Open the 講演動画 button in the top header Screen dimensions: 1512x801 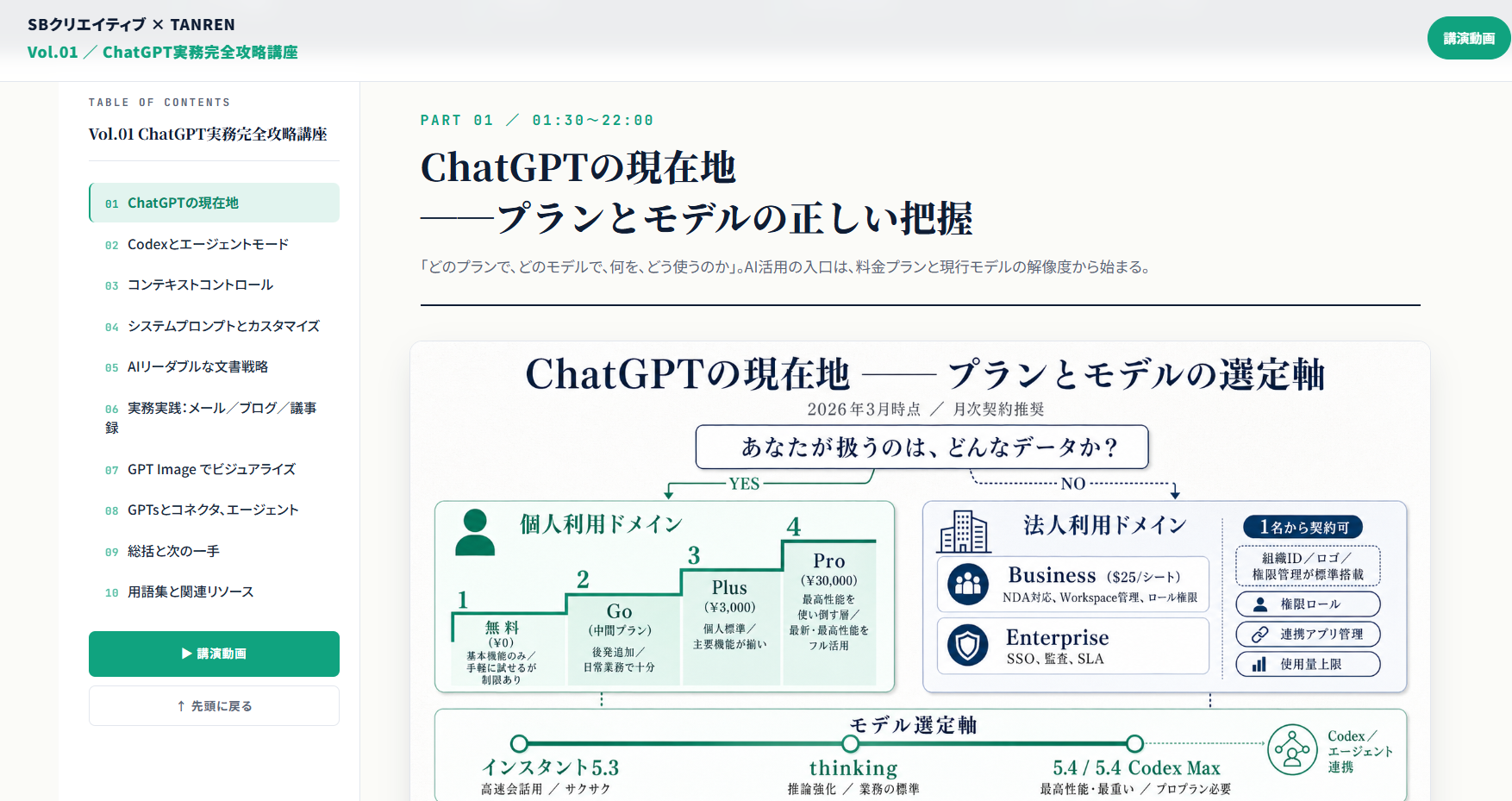coord(1469,38)
